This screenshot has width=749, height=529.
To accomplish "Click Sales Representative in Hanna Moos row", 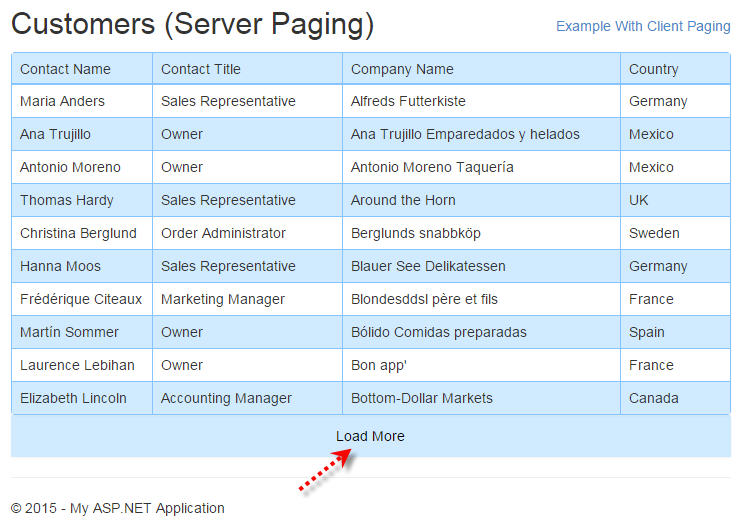I will point(247,266).
